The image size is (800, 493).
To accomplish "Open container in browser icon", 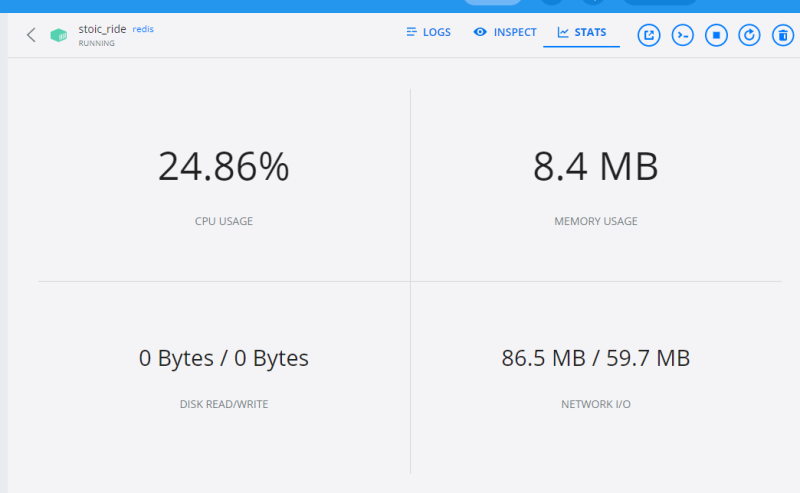I will tap(649, 35).
